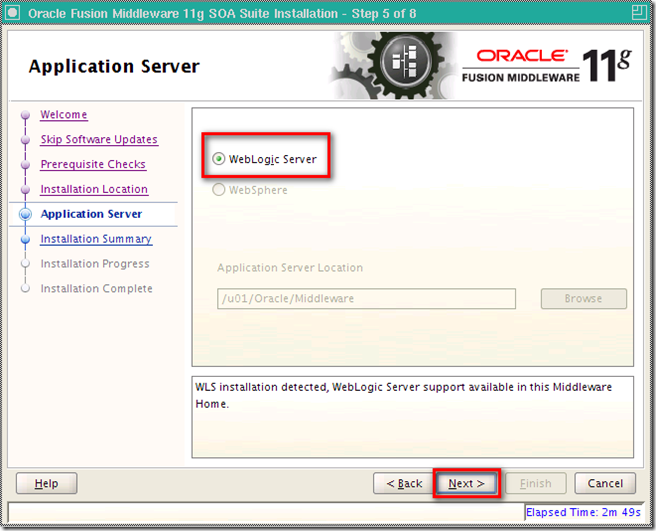The height and width of the screenshot is (531, 656).
Task: Select the Application Server step in sidebar
Action: (91, 214)
